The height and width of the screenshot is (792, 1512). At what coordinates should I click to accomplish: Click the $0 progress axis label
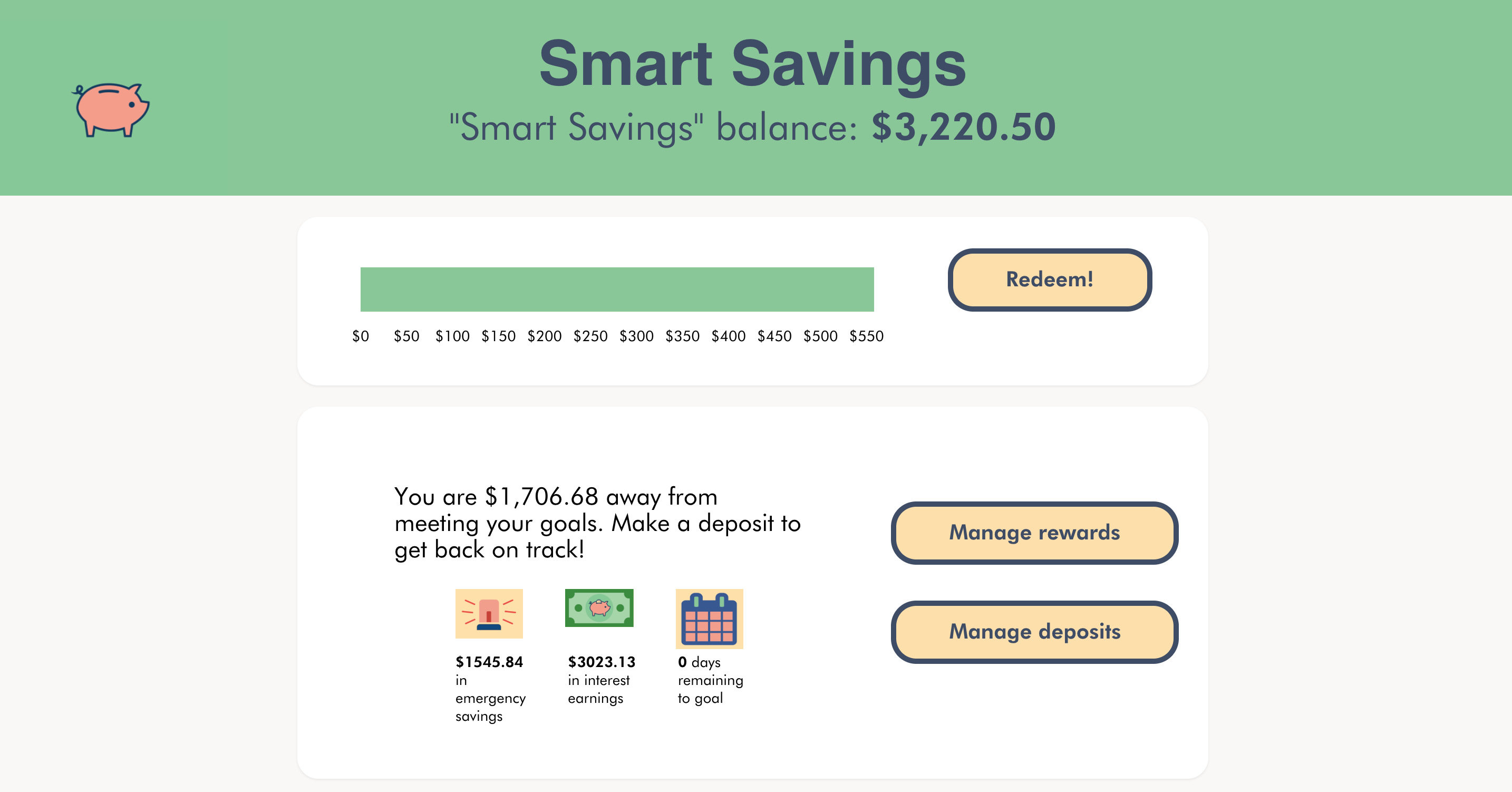tap(361, 336)
